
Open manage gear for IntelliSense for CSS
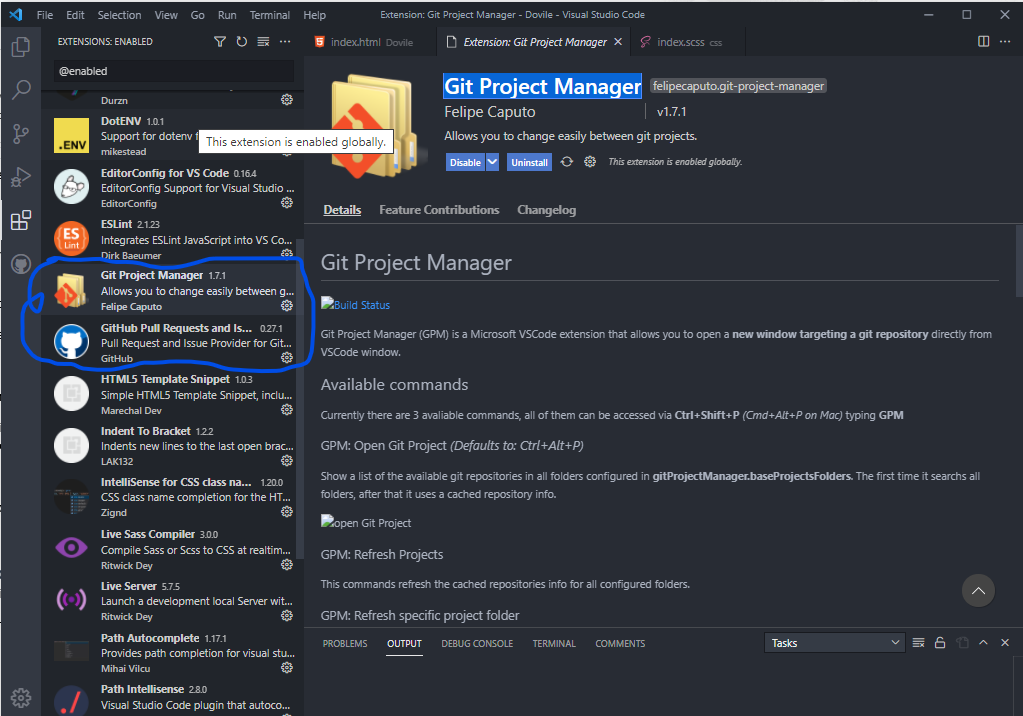[x=286, y=512]
